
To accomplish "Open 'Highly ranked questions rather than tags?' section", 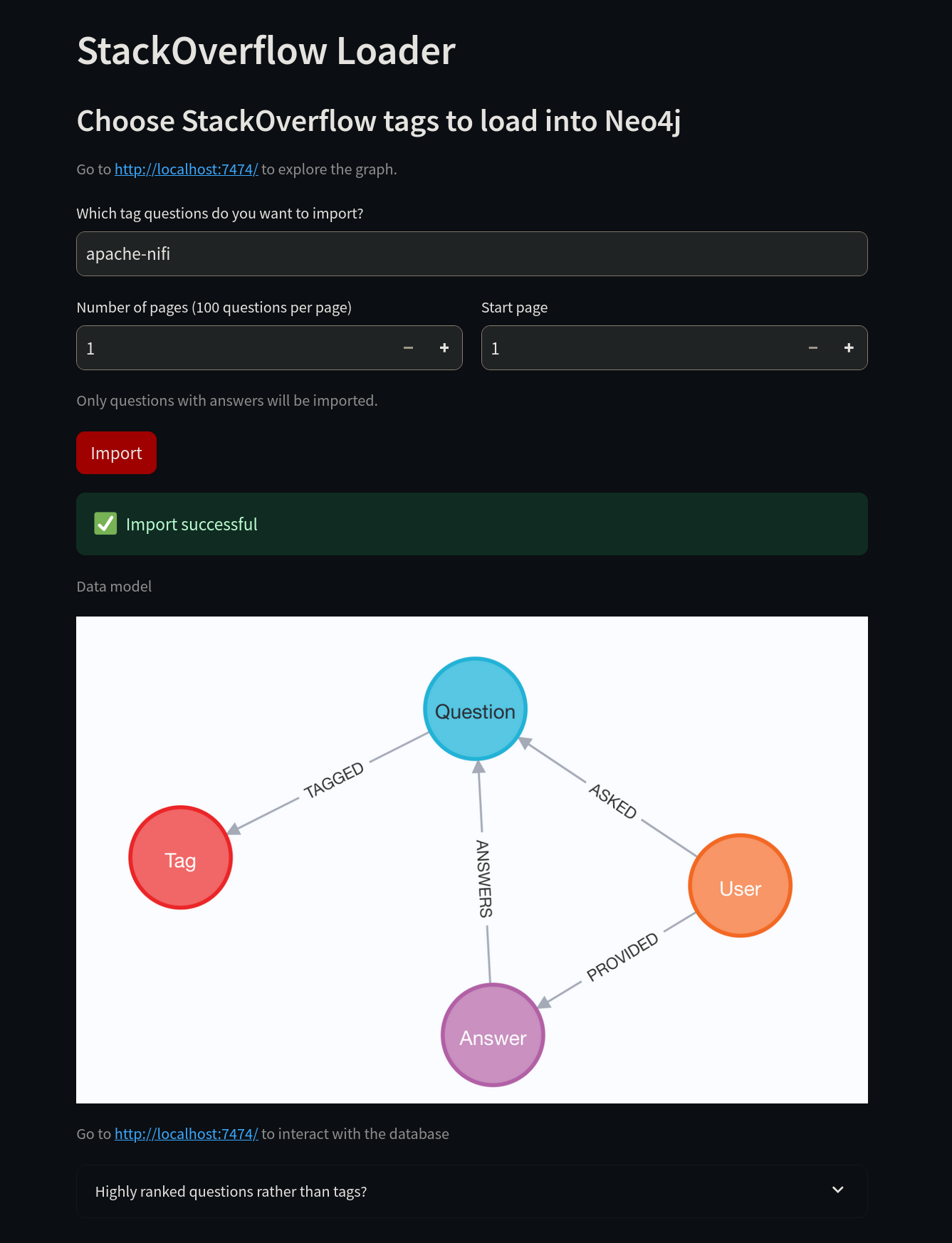I will [x=231, y=1192].
